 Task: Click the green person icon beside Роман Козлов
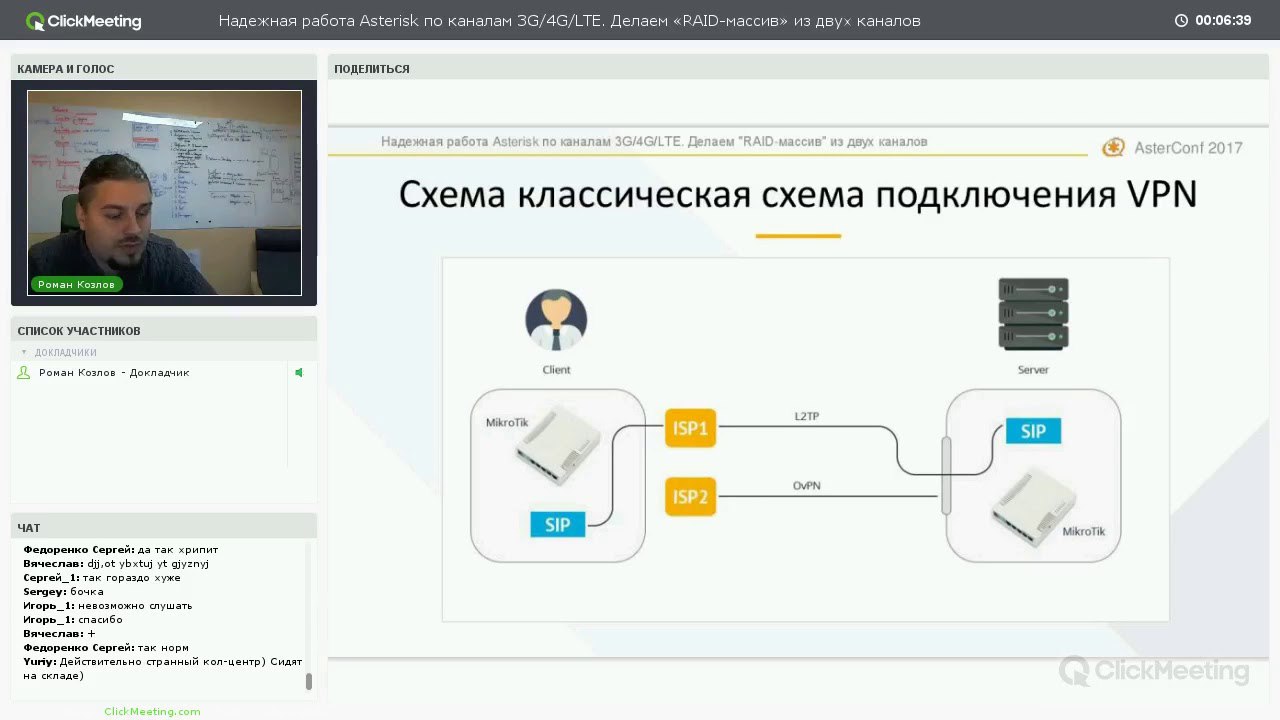25,373
